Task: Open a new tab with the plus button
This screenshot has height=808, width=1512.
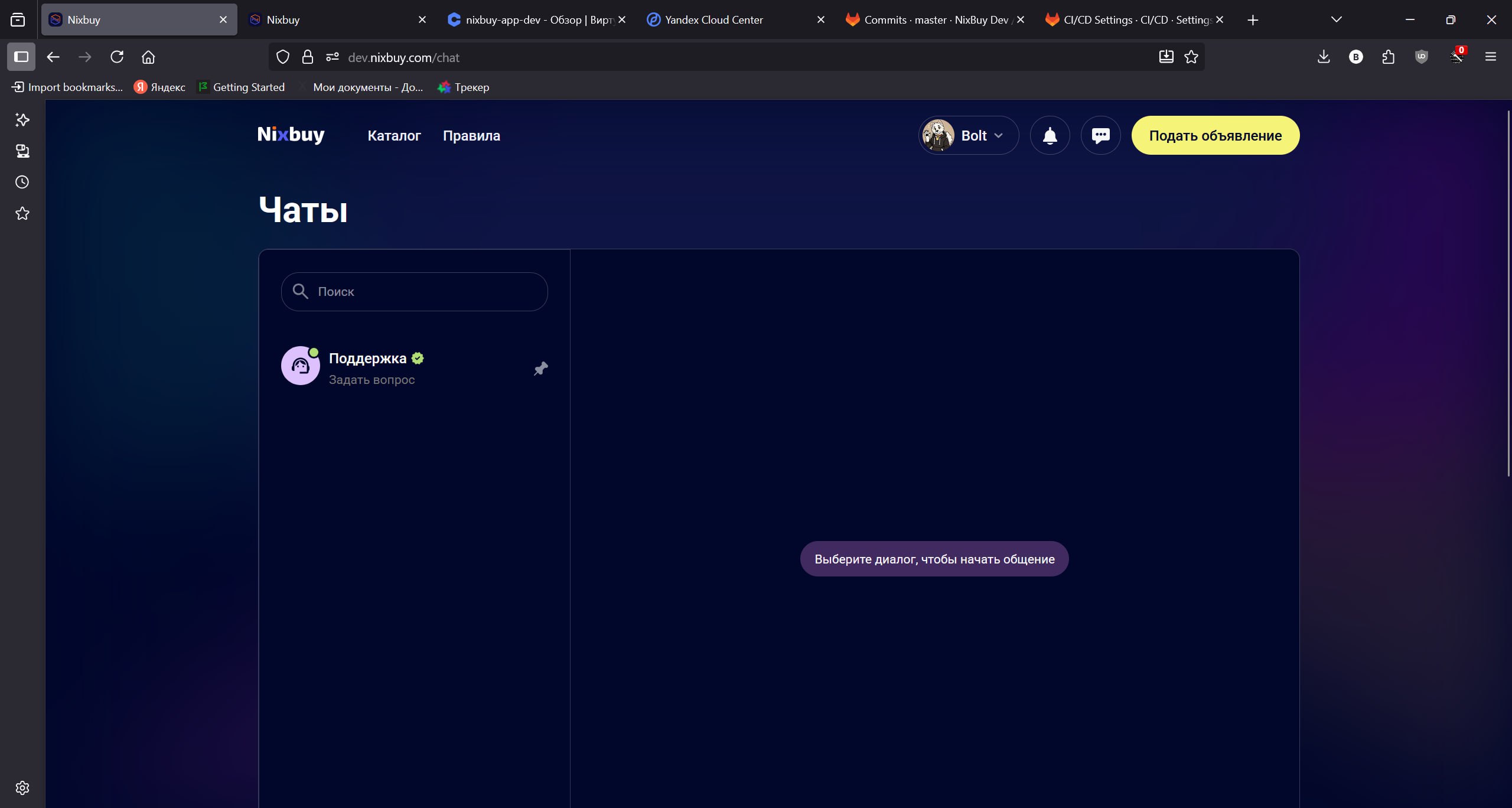Action: coord(1253,19)
